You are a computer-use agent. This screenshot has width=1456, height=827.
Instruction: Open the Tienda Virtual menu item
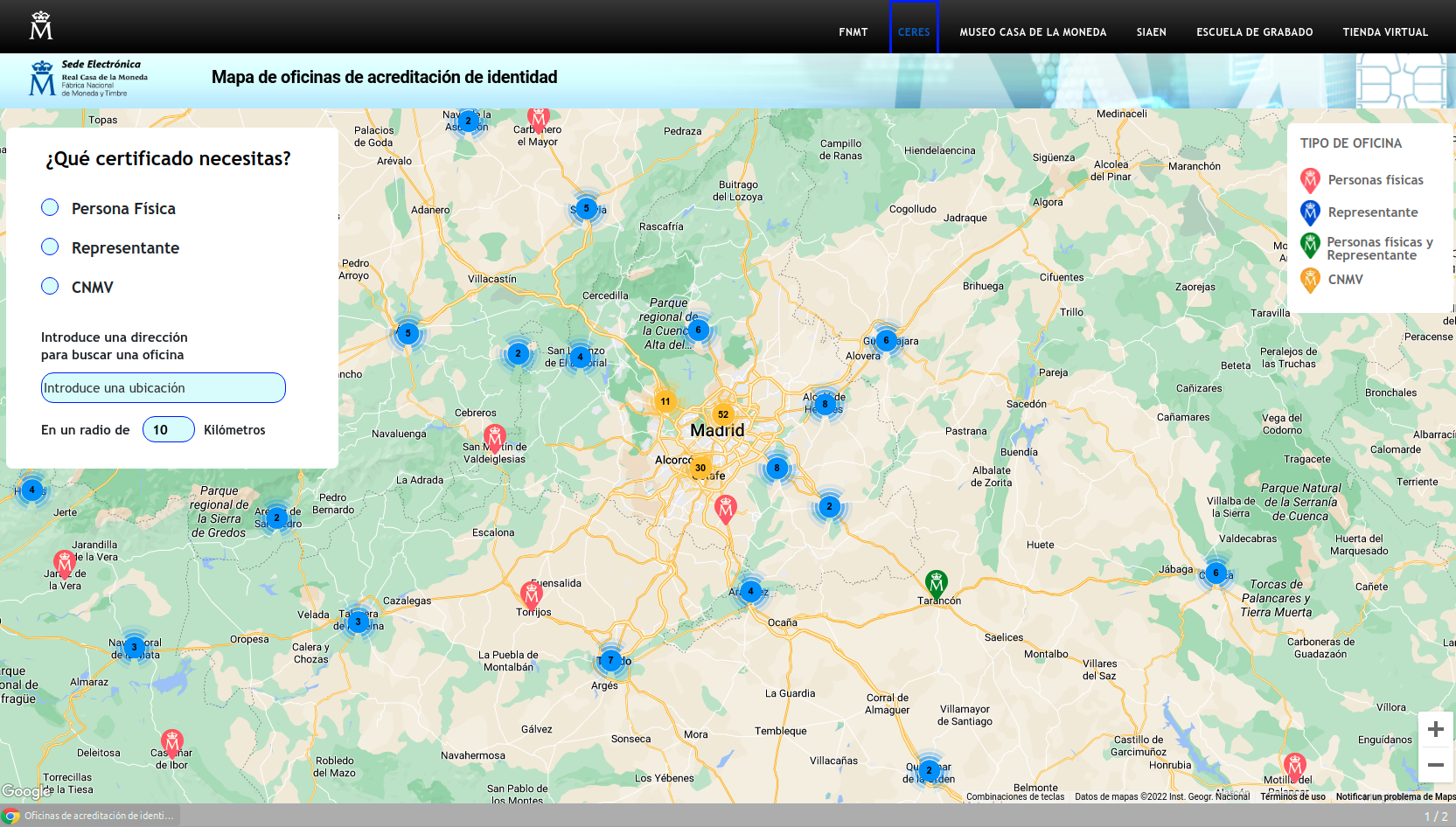pyautogui.click(x=1385, y=32)
